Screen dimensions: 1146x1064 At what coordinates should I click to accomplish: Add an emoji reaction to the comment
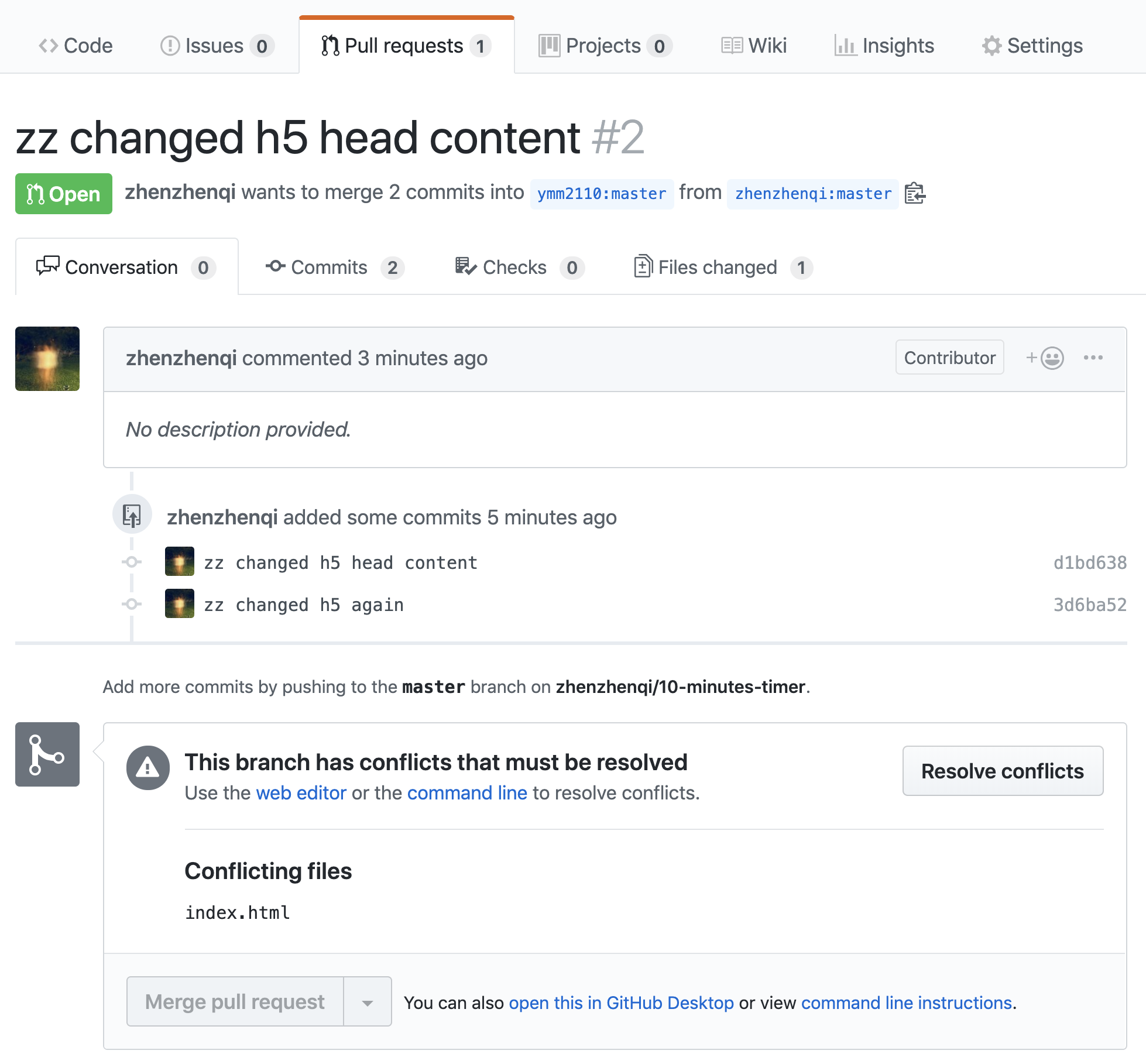[1045, 358]
